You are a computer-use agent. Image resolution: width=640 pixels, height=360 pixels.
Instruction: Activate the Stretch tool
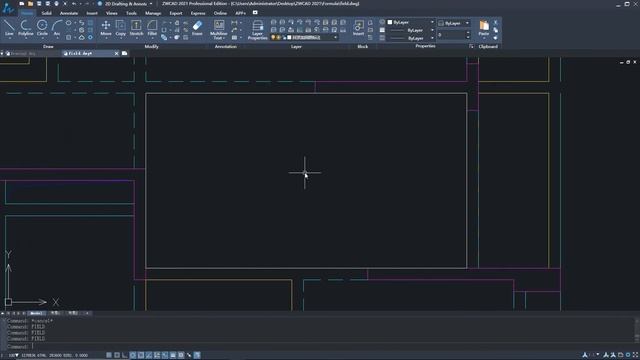tap(136, 28)
